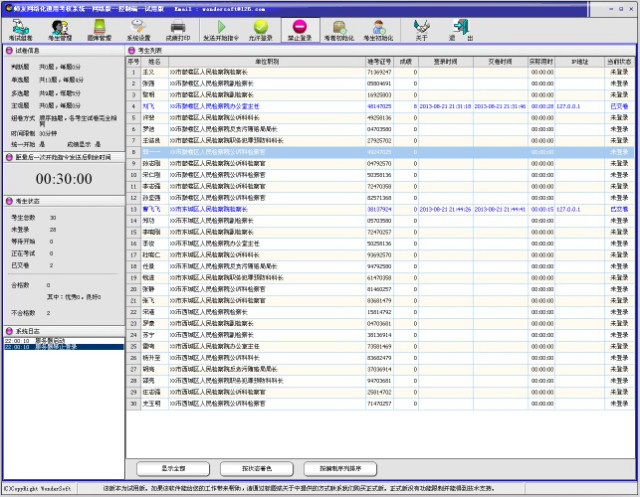Image resolution: width=640 pixels, height=497 pixels.
Task: Click 考生状态 panel header icon
Action: point(9,201)
